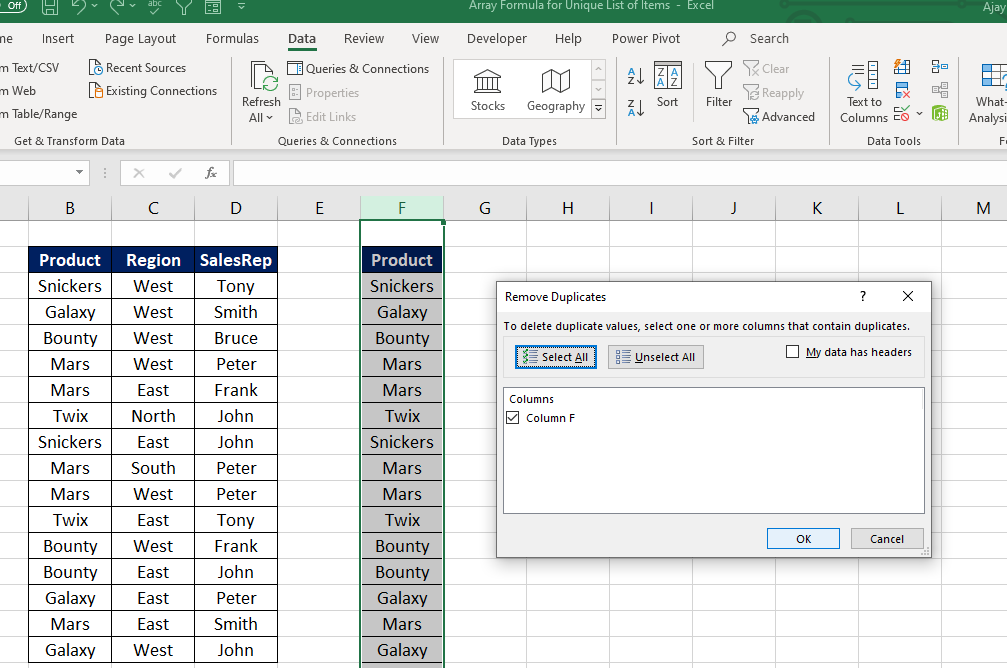Click the North cell

(x=153, y=416)
